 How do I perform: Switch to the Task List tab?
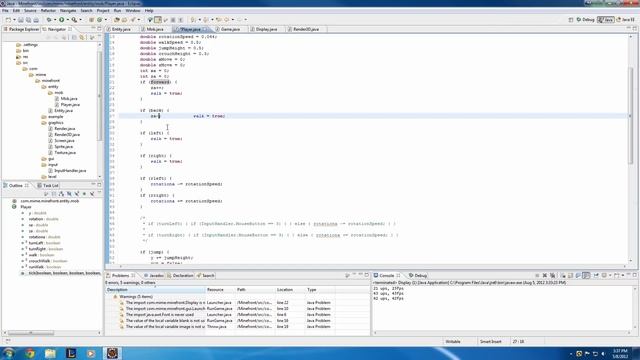(x=48, y=185)
